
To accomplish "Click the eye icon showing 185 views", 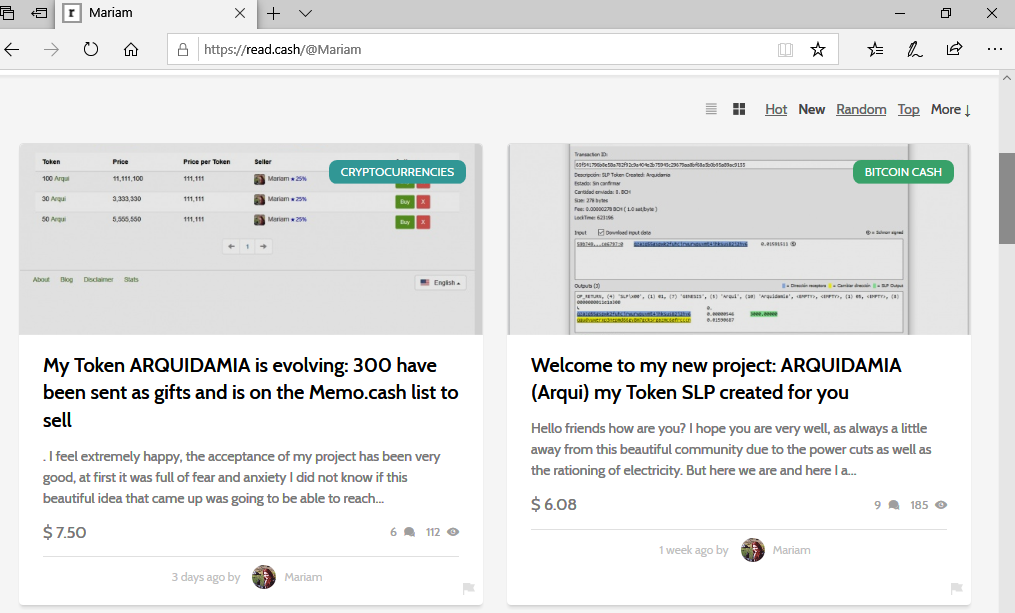I will 941,505.
